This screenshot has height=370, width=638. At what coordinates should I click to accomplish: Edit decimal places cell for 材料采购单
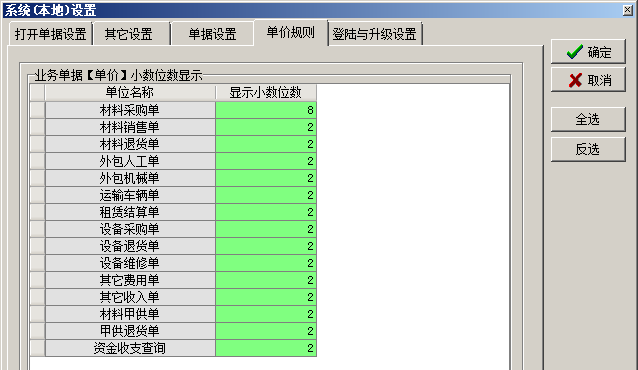coord(266,110)
